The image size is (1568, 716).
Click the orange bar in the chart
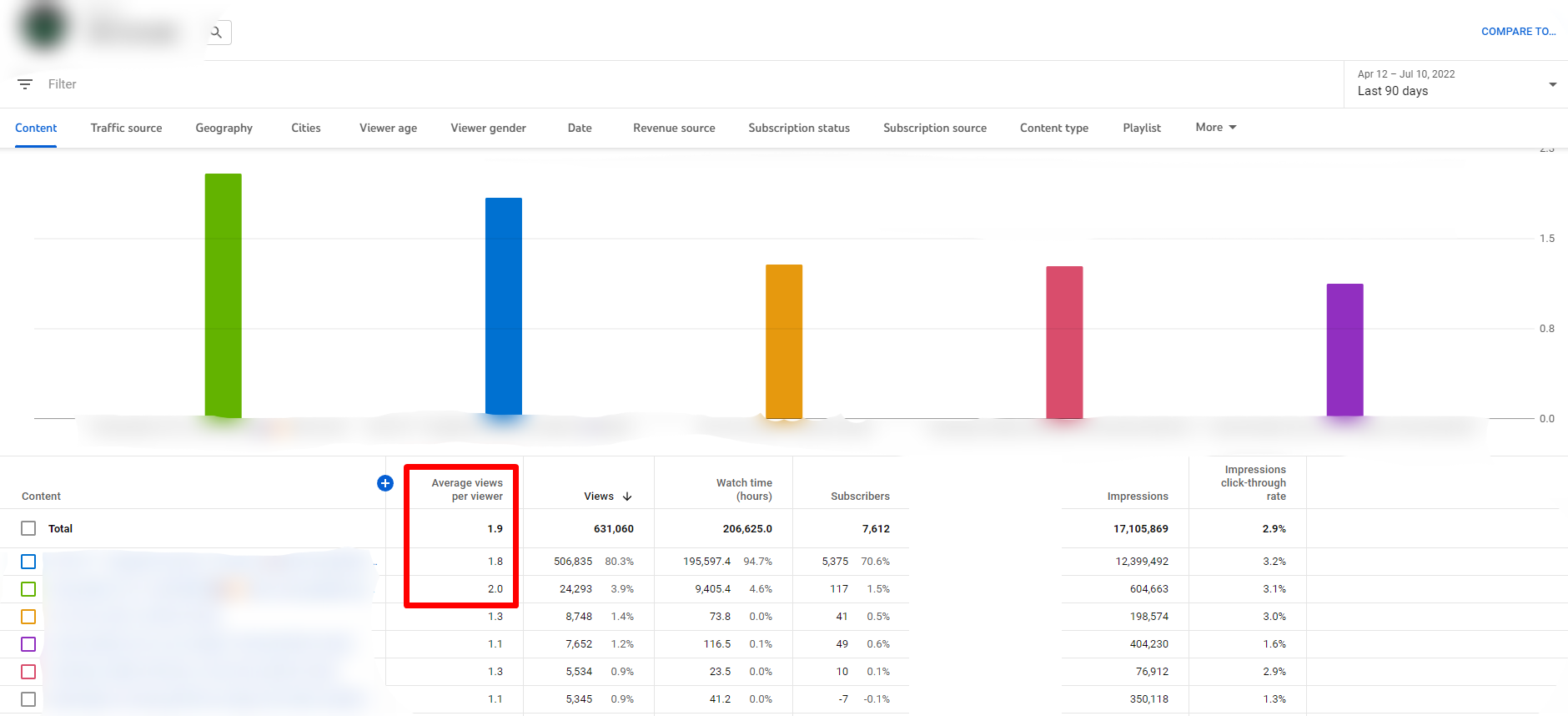click(784, 341)
